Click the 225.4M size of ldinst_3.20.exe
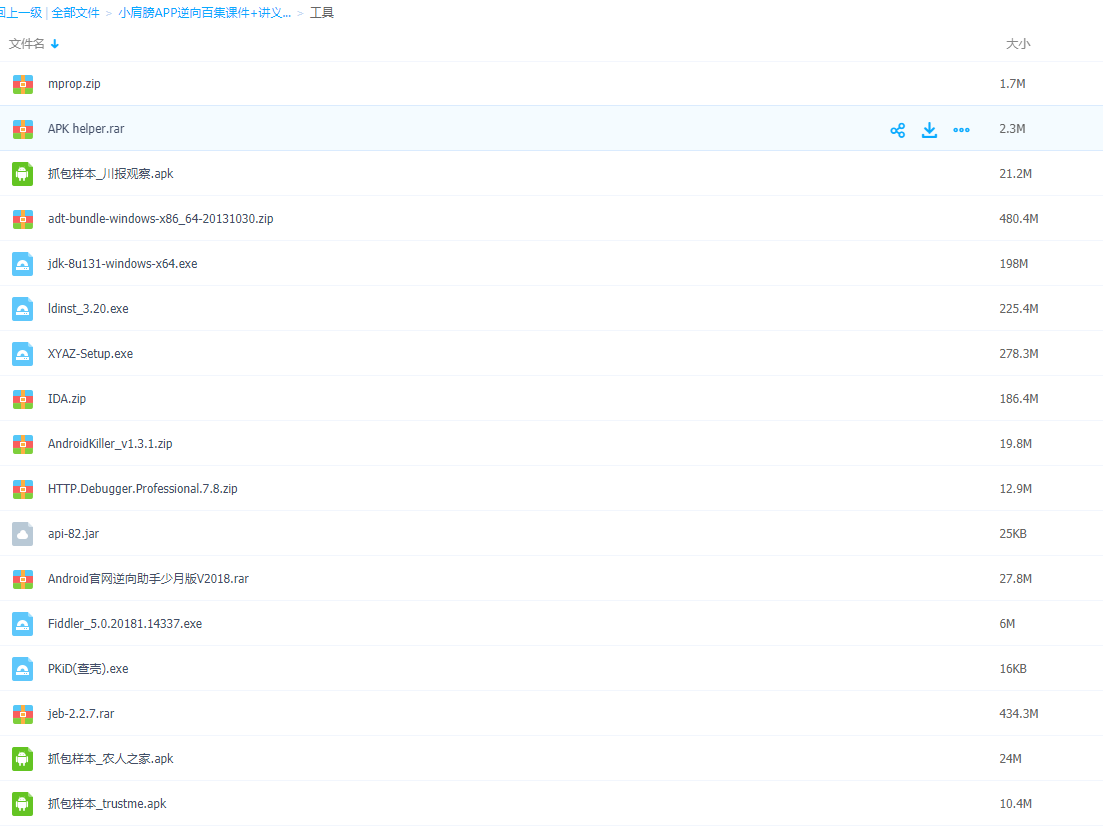Viewport: 1103px width, 826px height. 1019,309
